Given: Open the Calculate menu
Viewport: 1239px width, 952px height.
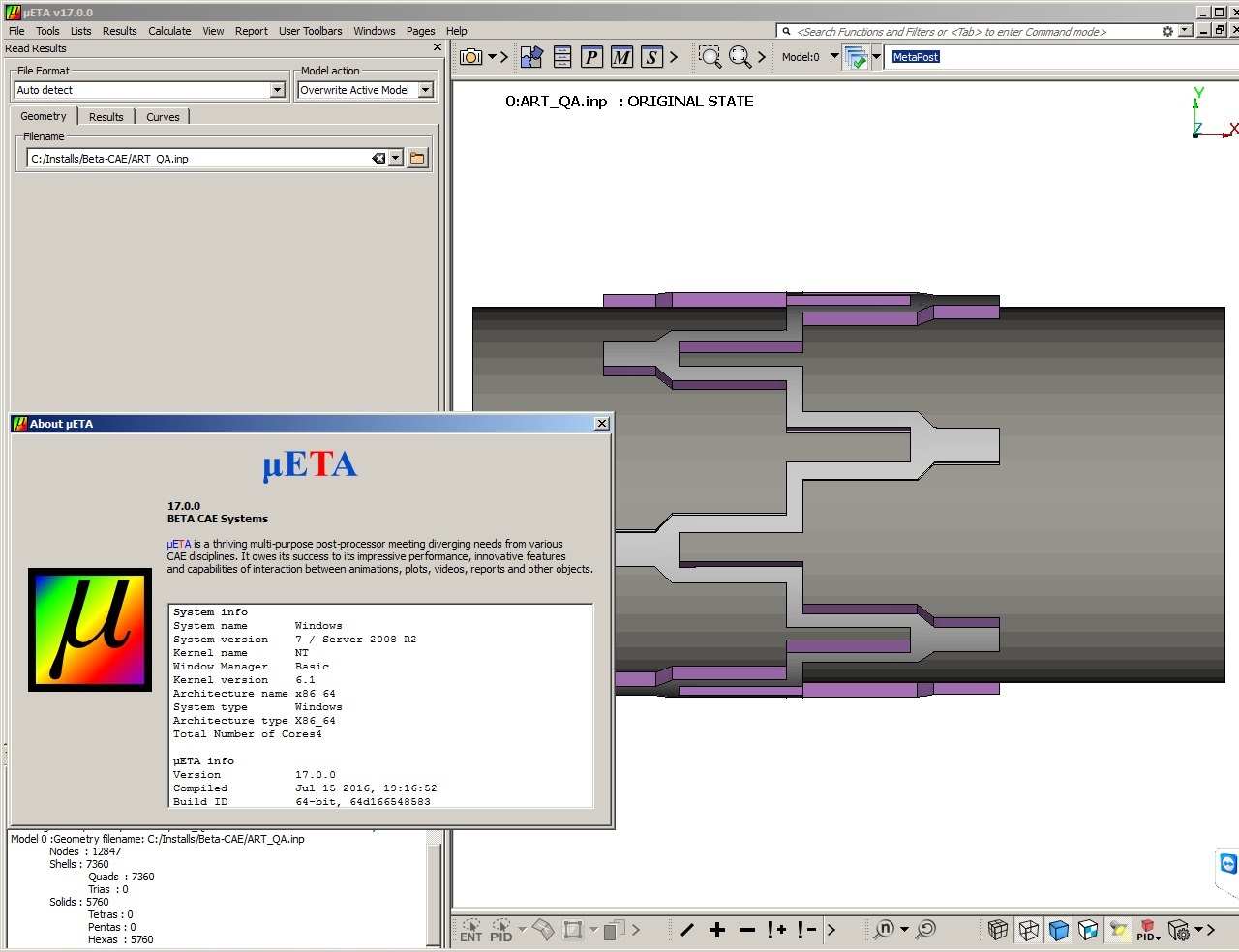Looking at the screenshot, I should click(x=169, y=31).
